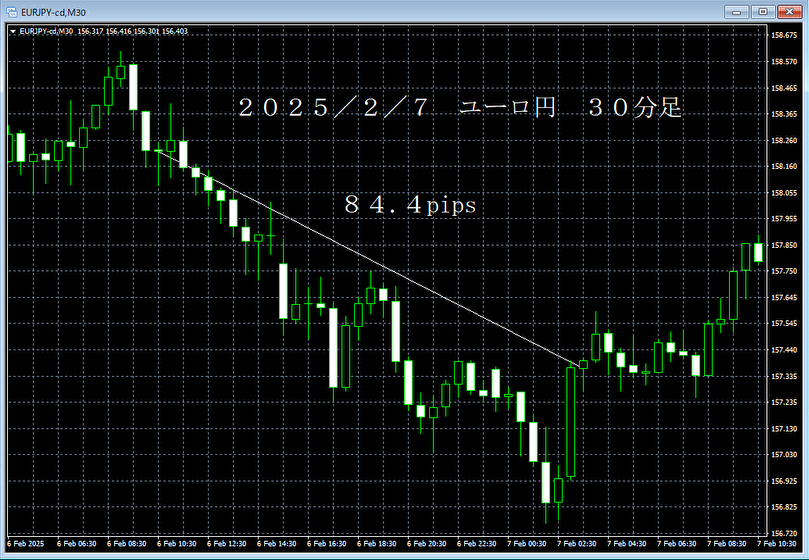Click price label 156.825 on the scale
The width and height of the screenshot is (809, 560).
(784, 507)
